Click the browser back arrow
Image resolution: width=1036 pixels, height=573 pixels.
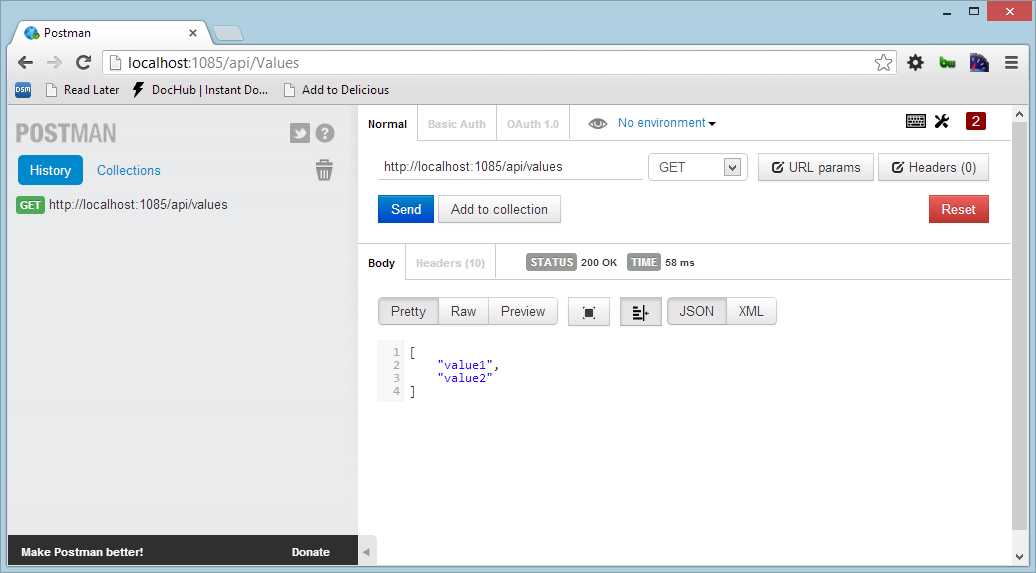[x=25, y=63]
